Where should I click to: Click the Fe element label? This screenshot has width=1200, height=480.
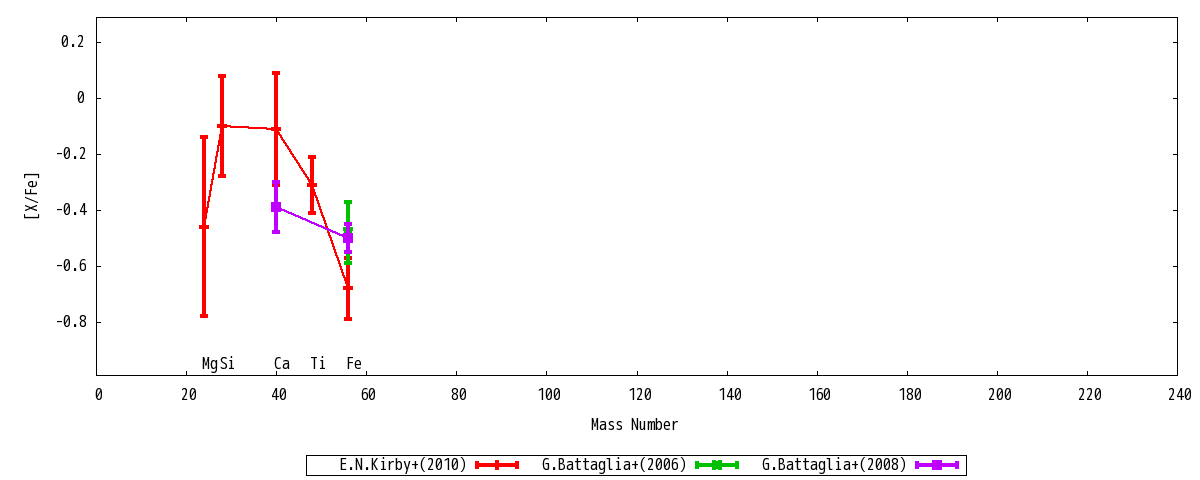pos(354,364)
